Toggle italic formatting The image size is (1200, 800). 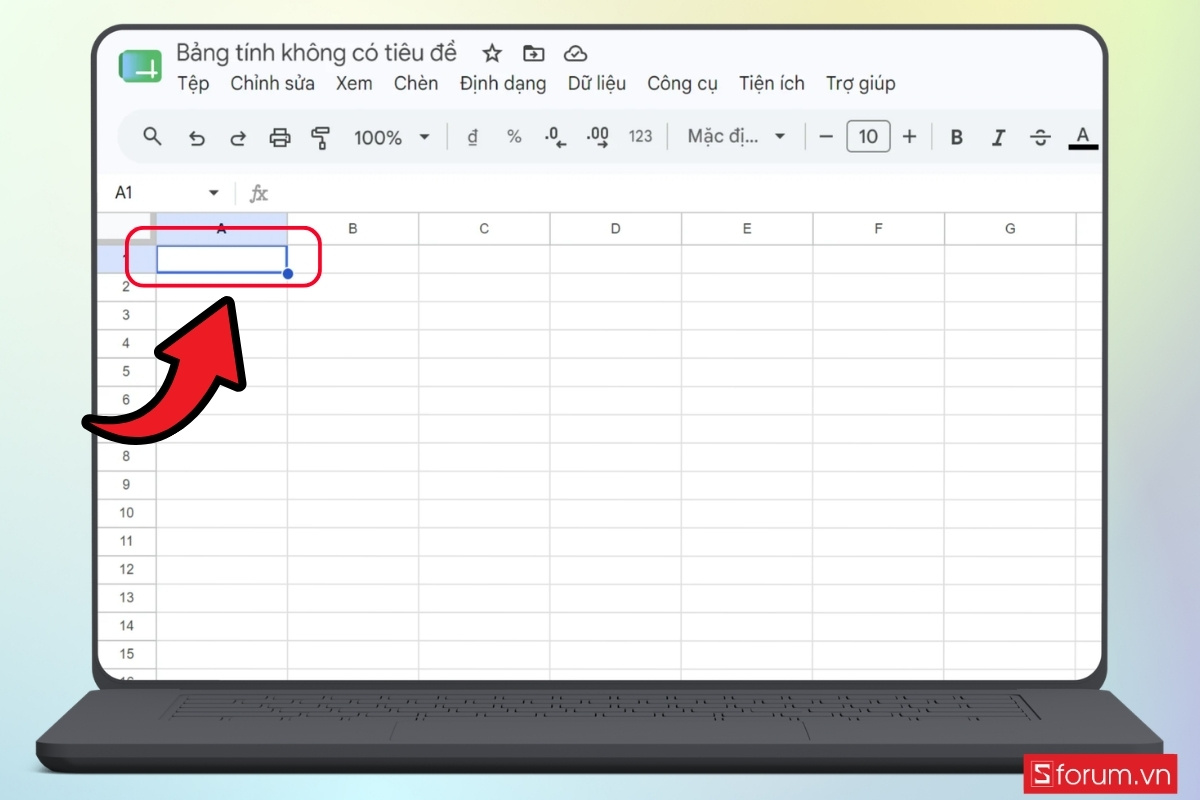[x=998, y=137]
